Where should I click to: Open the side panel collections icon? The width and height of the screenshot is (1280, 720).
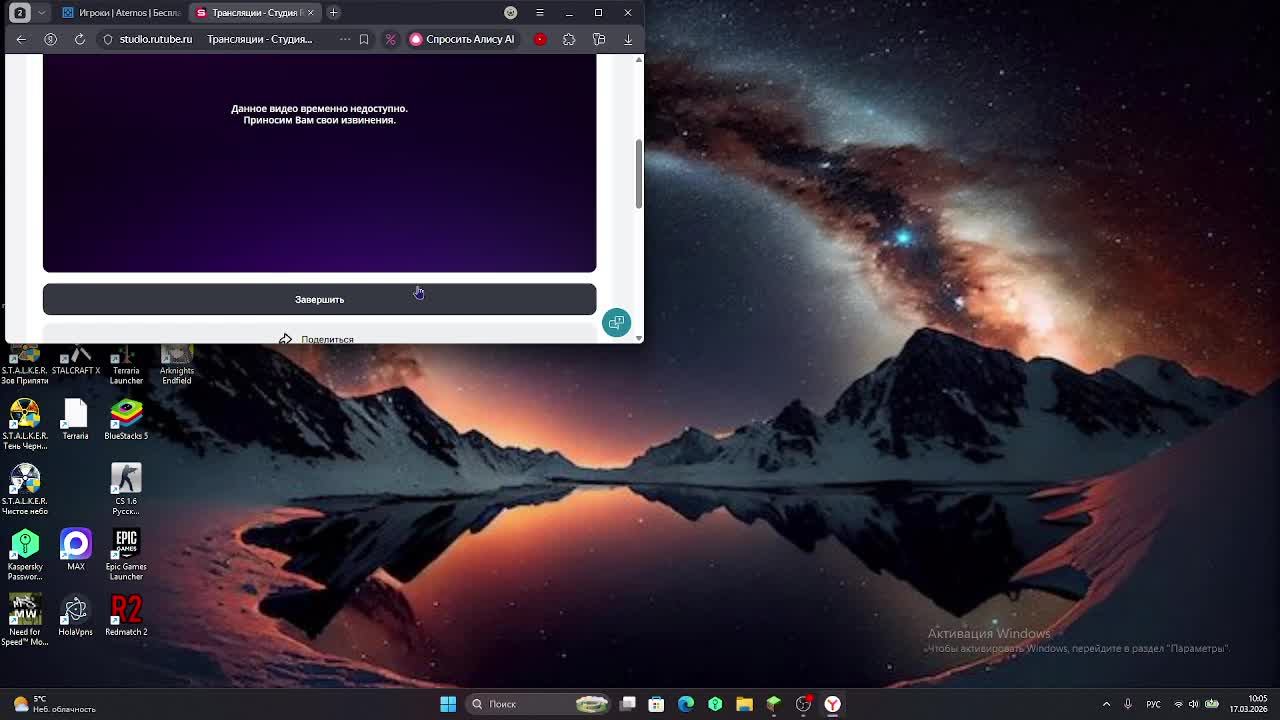tap(599, 39)
